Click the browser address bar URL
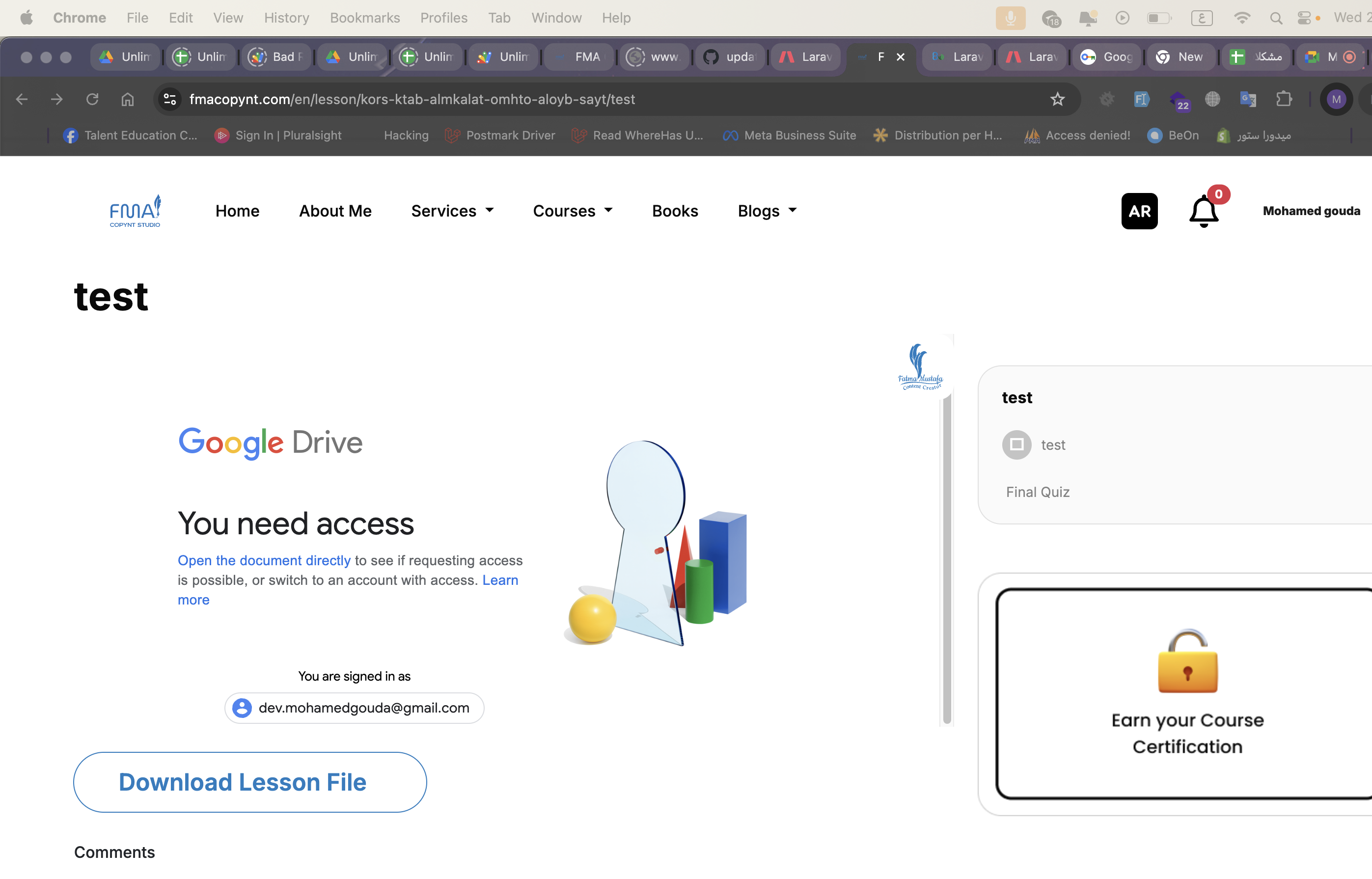The height and width of the screenshot is (879, 1372). [x=412, y=99]
